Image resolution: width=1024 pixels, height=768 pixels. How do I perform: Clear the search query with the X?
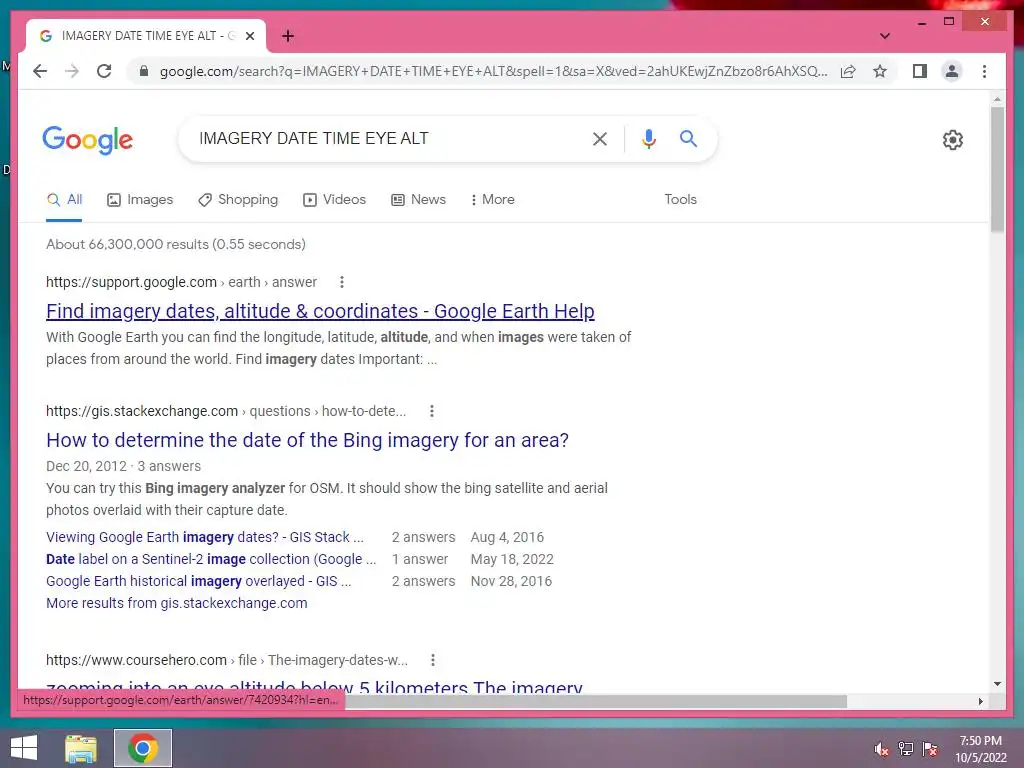click(600, 138)
